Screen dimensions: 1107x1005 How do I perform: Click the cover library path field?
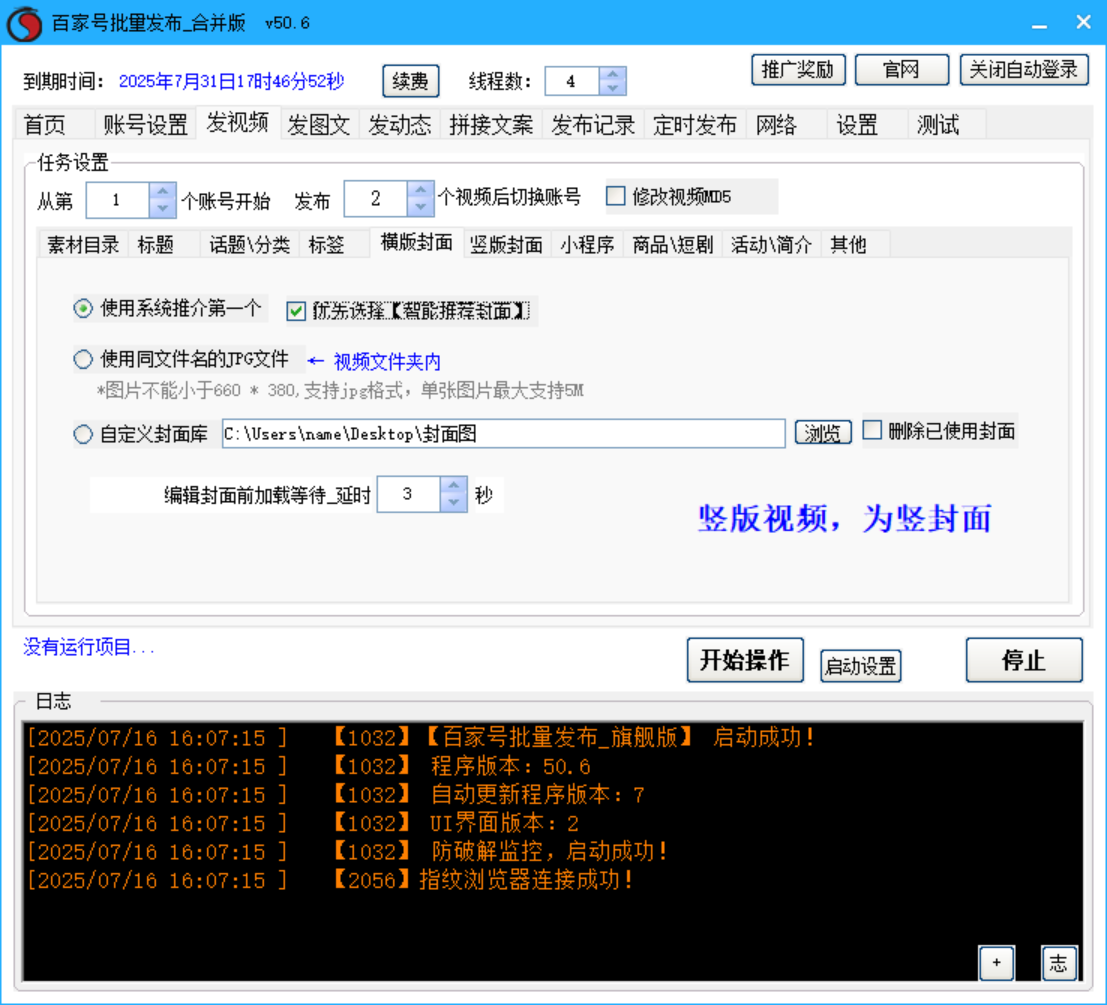(x=503, y=433)
